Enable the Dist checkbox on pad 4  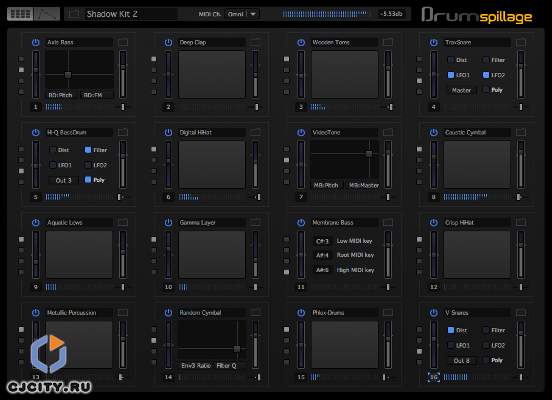tap(451, 60)
